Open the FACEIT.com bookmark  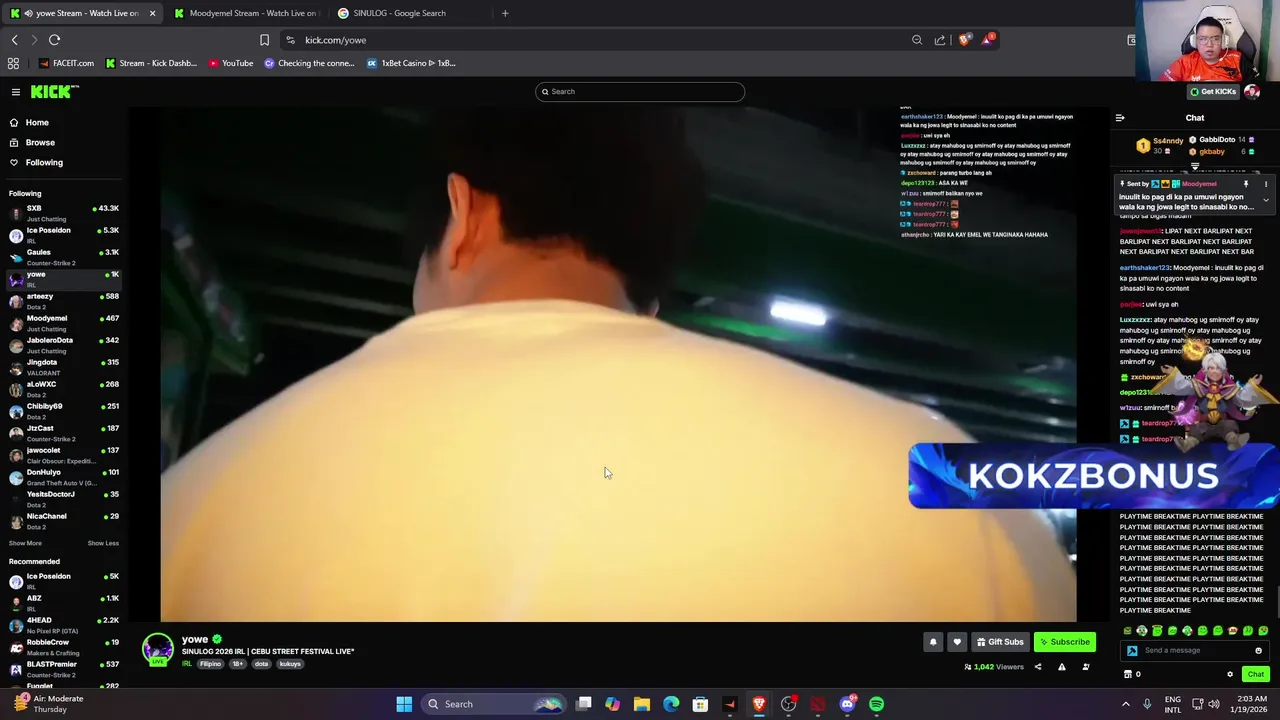click(x=67, y=63)
